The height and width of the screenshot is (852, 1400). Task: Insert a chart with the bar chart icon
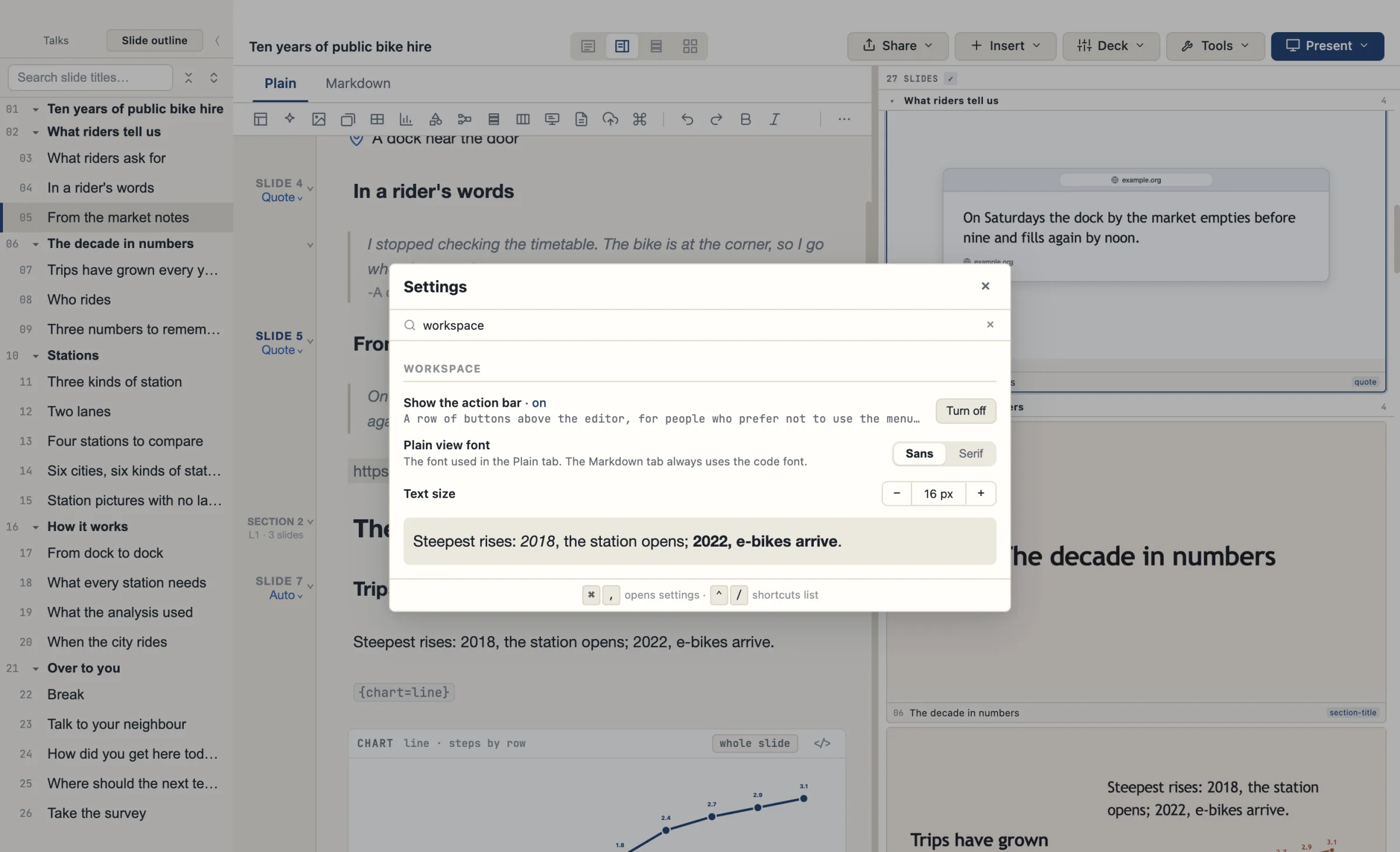406,119
